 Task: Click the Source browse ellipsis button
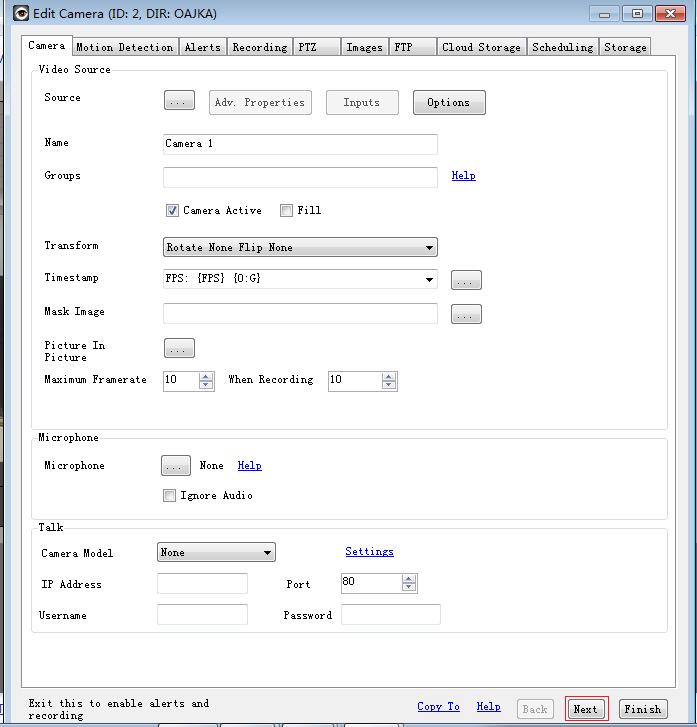179,100
